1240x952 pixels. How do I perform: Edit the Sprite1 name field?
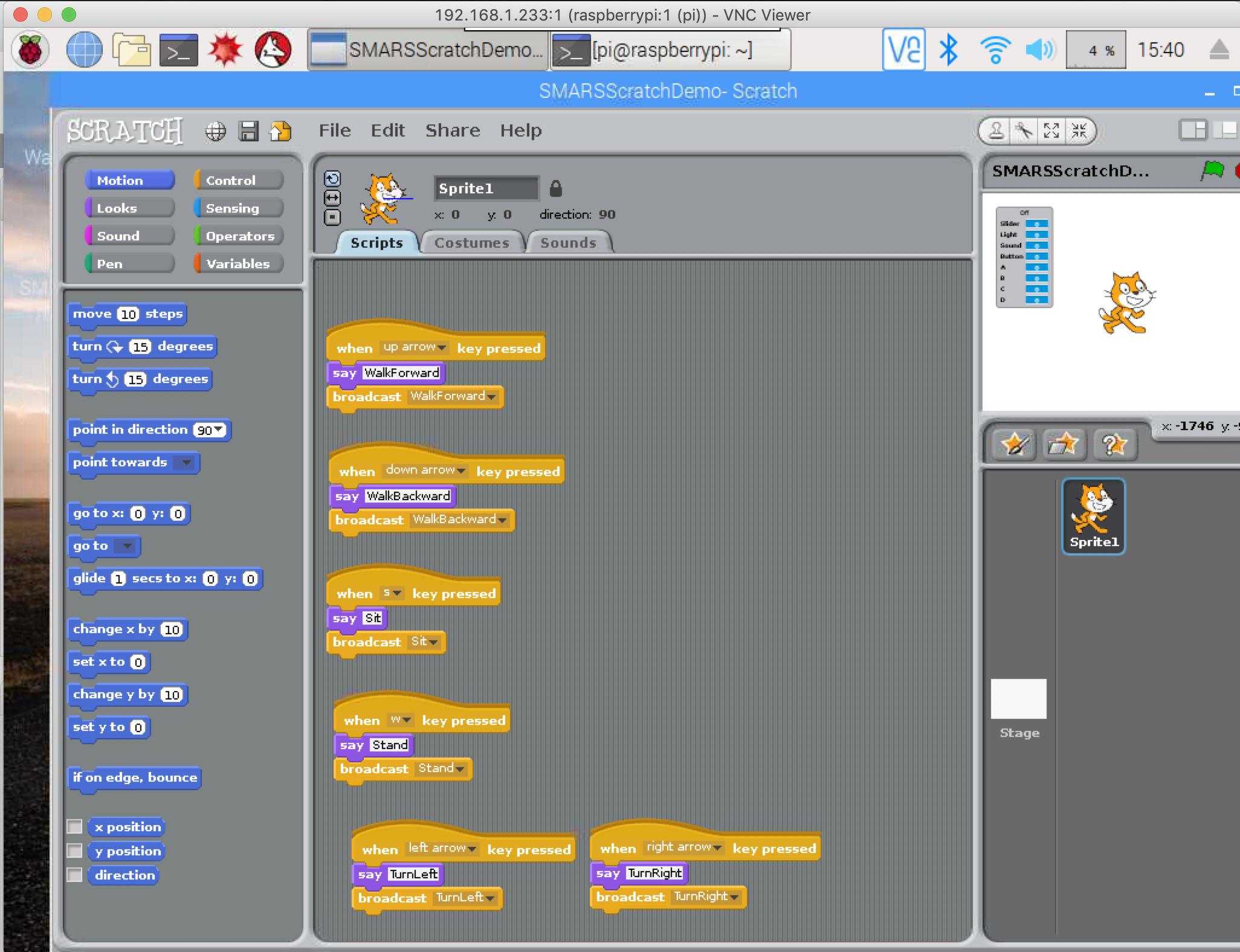486,188
